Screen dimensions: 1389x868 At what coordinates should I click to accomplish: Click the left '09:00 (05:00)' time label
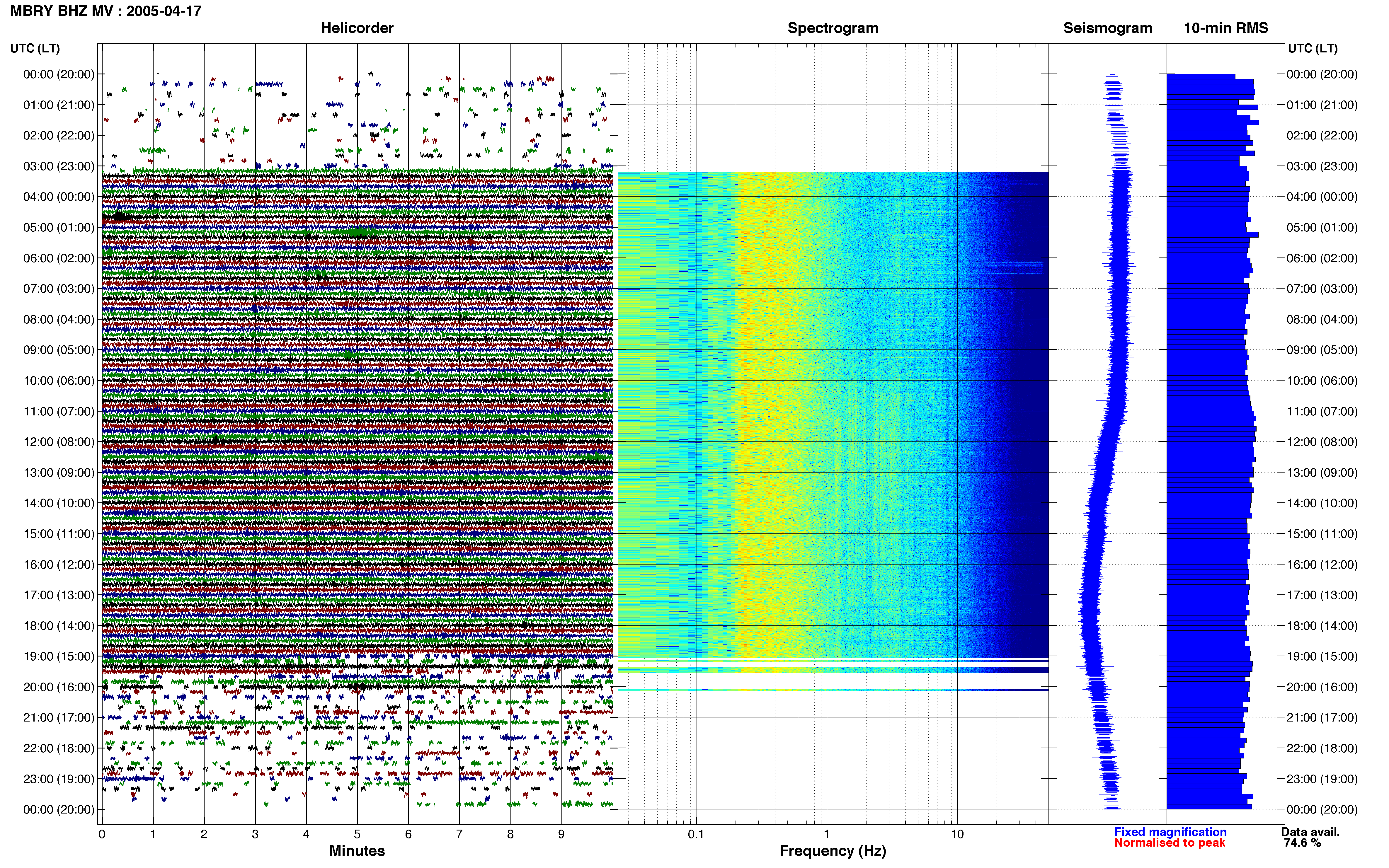[59, 350]
